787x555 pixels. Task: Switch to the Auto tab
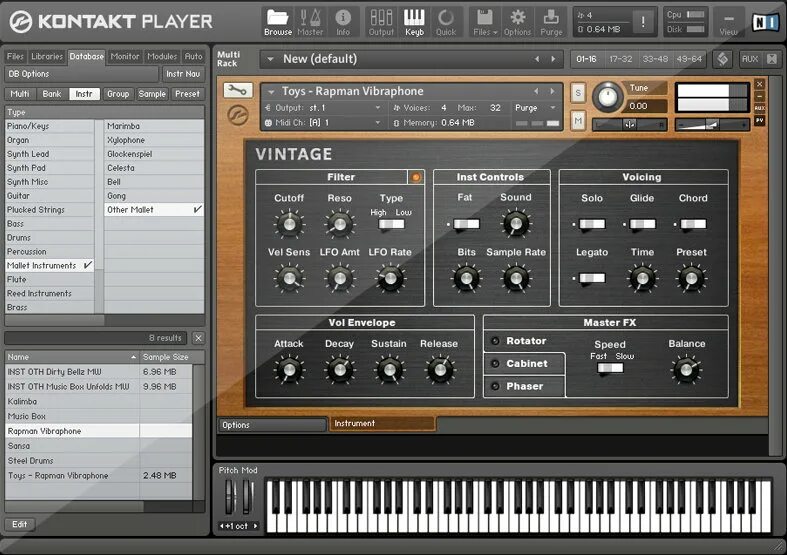tap(193, 56)
